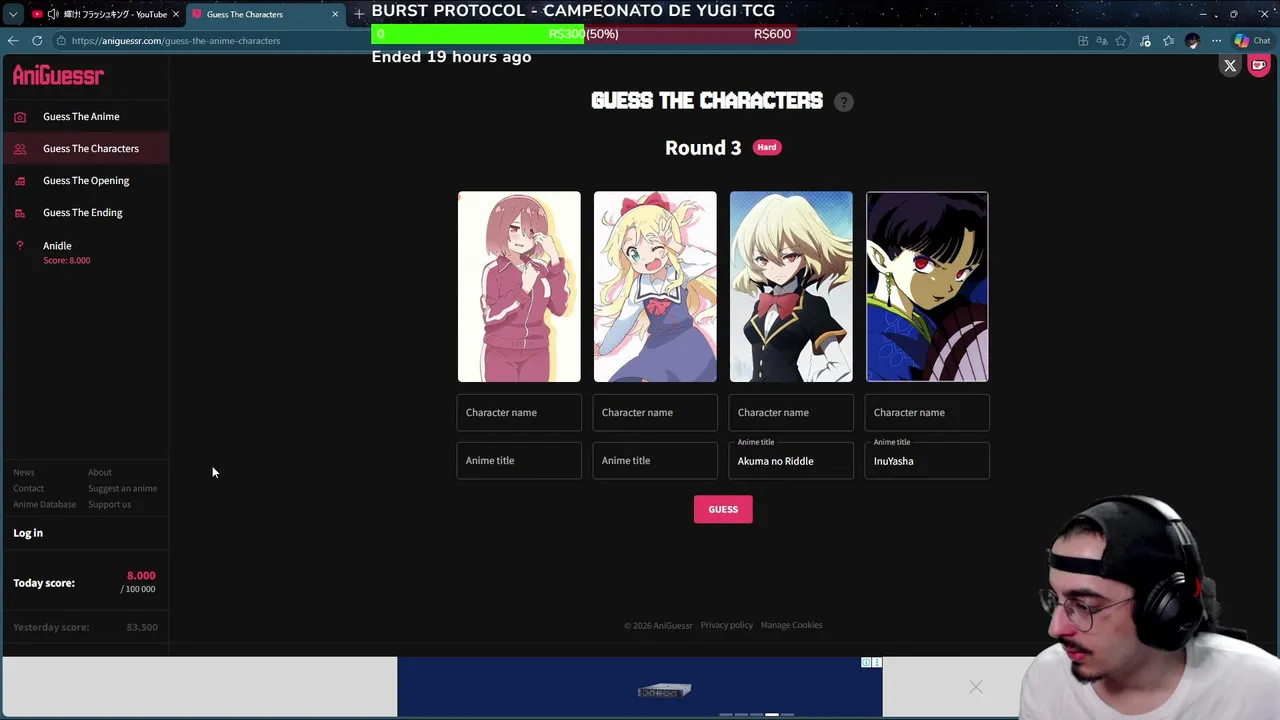Close the bottom ad banner
Image resolution: width=1280 pixels, height=720 pixels.
[x=976, y=686]
